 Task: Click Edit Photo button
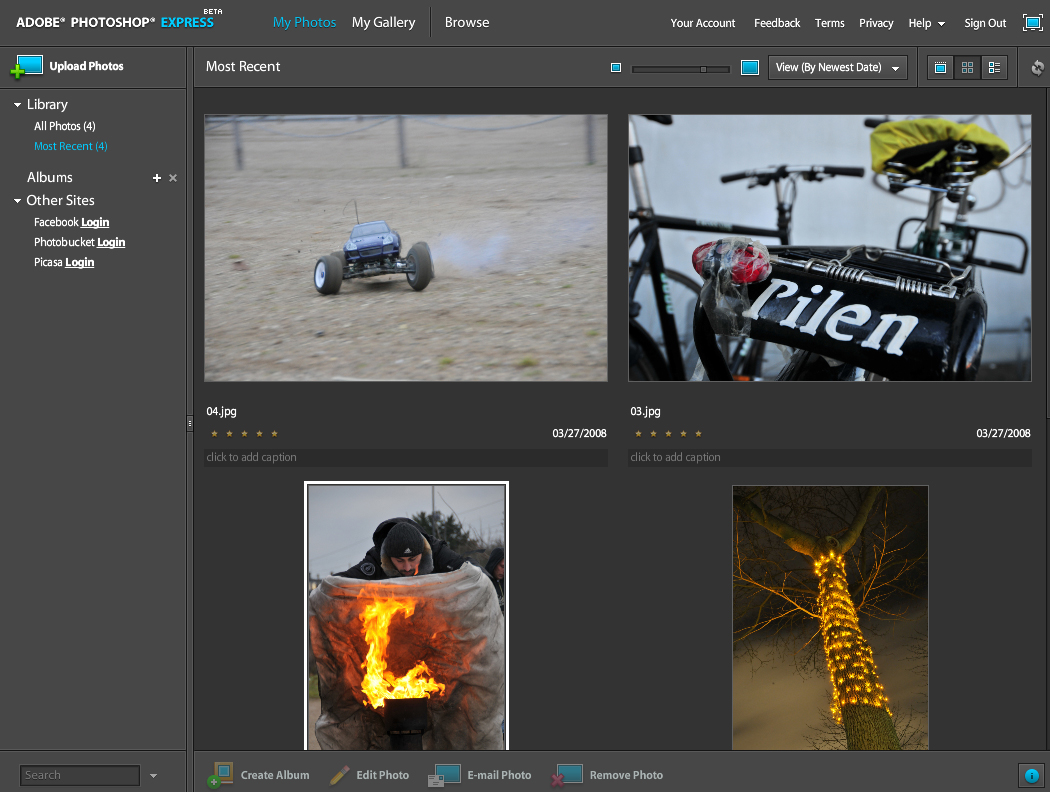(x=369, y=775)
